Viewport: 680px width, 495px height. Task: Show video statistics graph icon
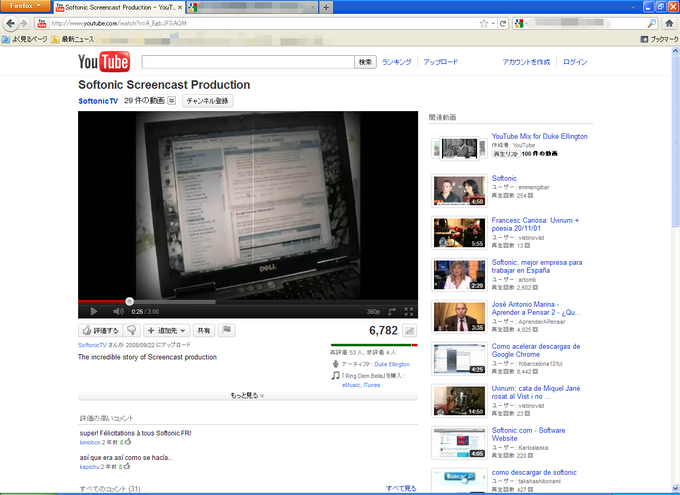[x=409, y=331]
